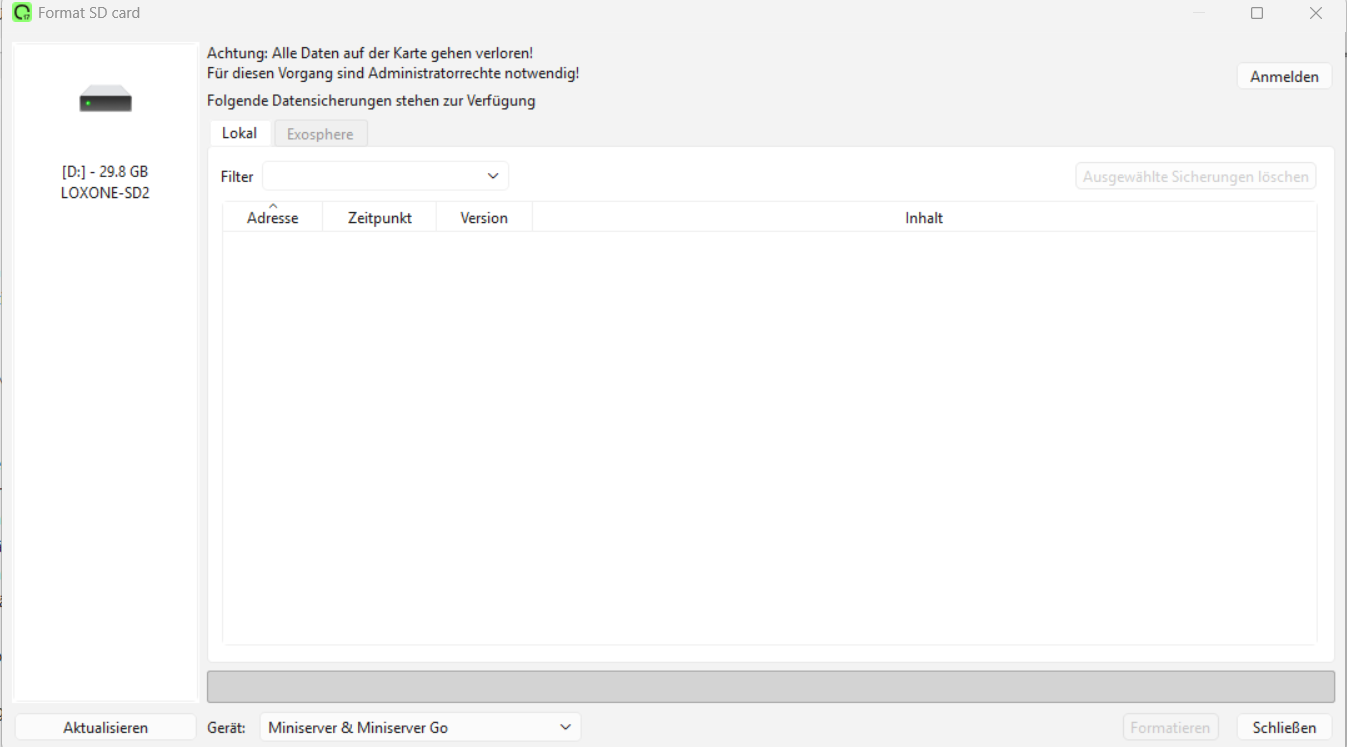Click the gray progress bar
The height and width of the screenshot is (747, 1347).
pos(770,686)
